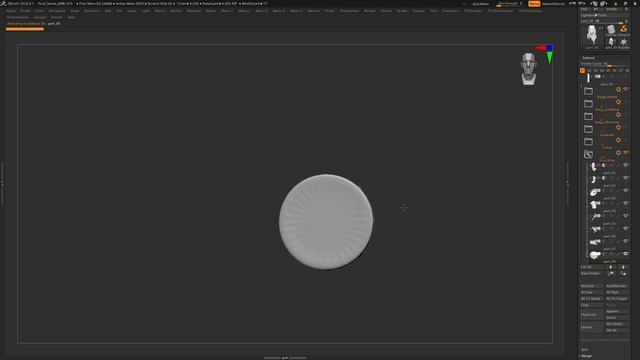
Task: Open the Brush menu
Action: [25, 11]
